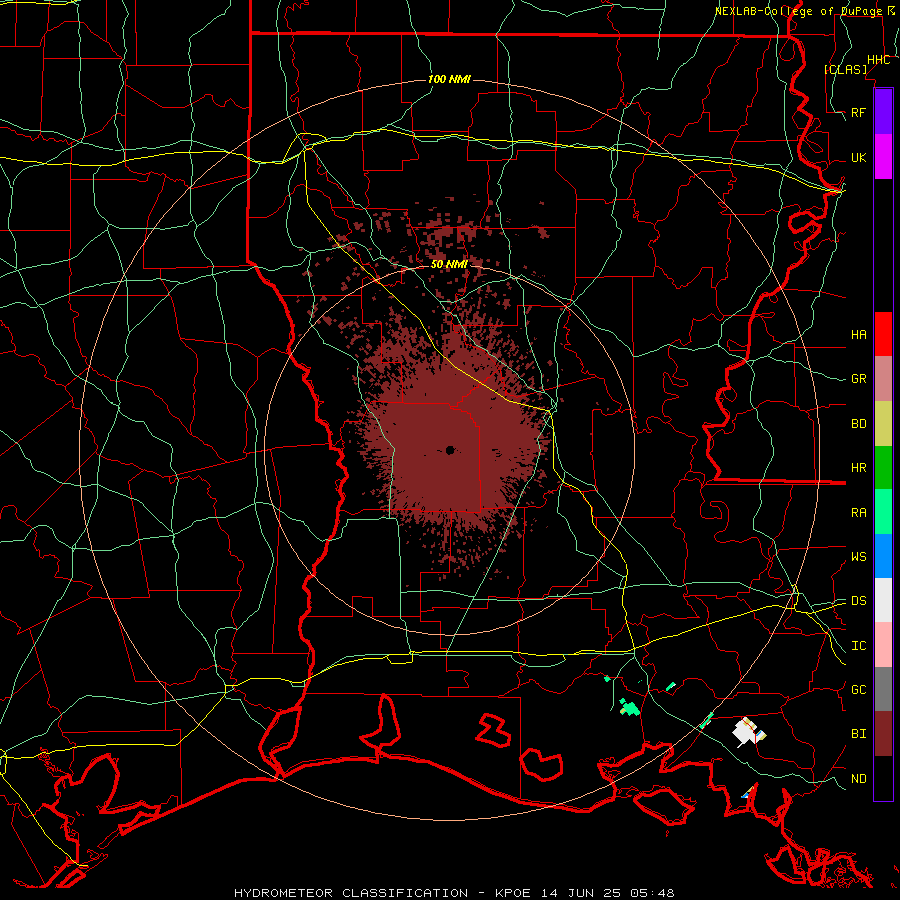Viewport: 900px width, 900px height.
Task: Click the 100 NMI range ring label
Action: coord(449,79)
